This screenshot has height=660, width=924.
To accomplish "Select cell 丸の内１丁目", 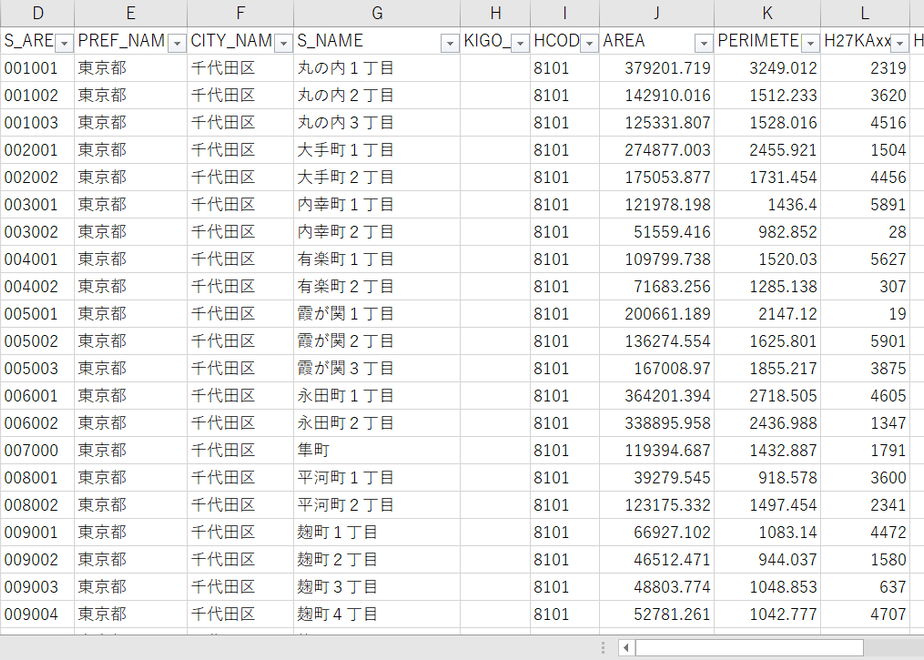I will point(377,68).
